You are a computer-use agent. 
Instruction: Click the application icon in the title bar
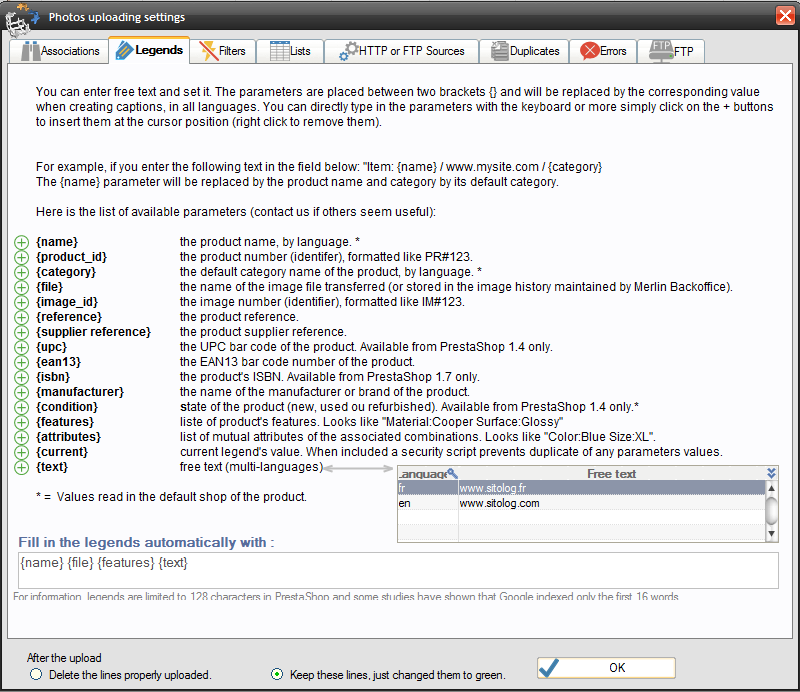point(21,20)
